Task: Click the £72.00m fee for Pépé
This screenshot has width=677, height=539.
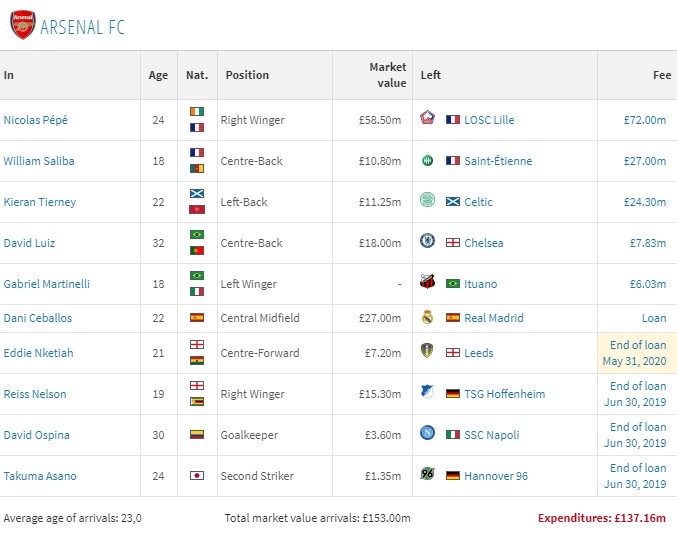Action: coord(645,120)
